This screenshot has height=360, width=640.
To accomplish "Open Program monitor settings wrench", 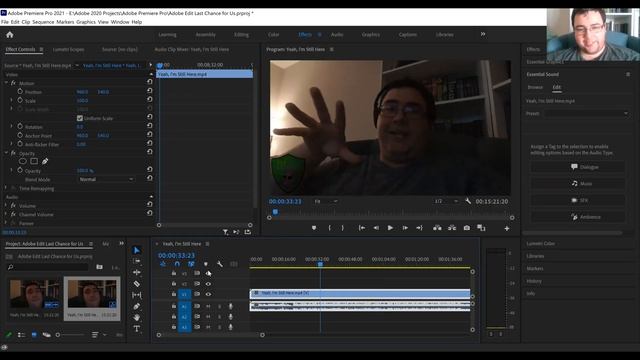I will pos(468,201).
